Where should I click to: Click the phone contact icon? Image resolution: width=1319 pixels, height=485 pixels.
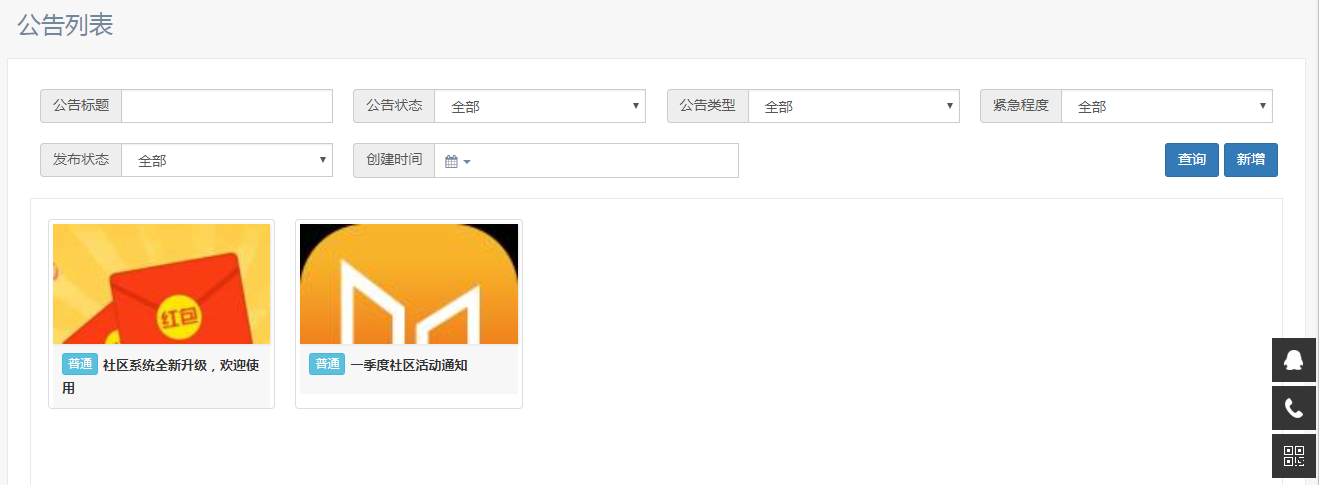(x=1294, y=408)
